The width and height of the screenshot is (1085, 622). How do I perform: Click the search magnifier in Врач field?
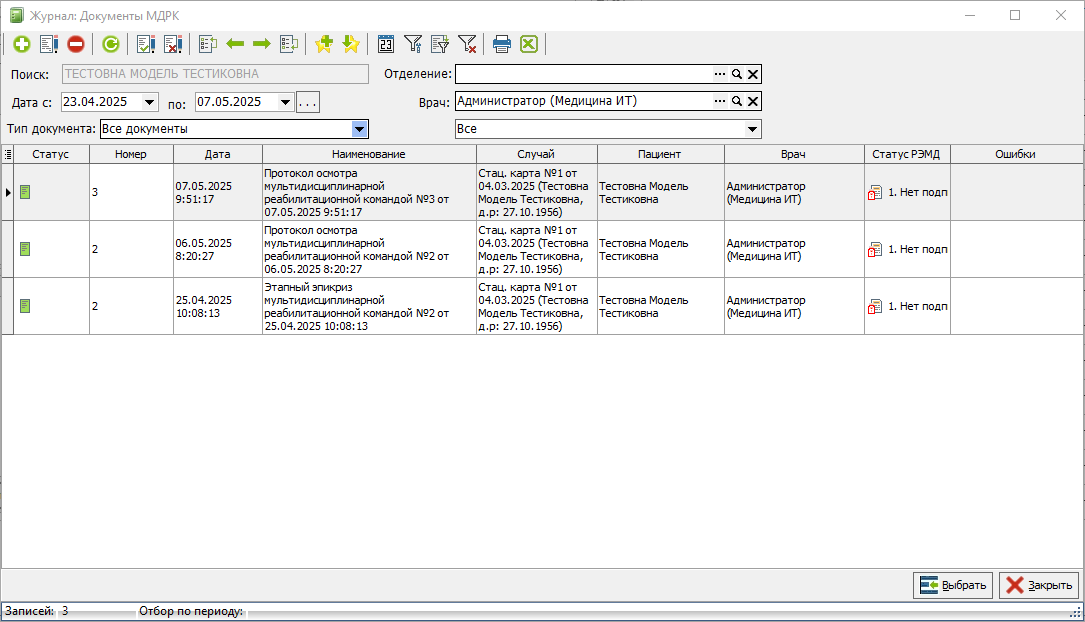tap(737, 101)
